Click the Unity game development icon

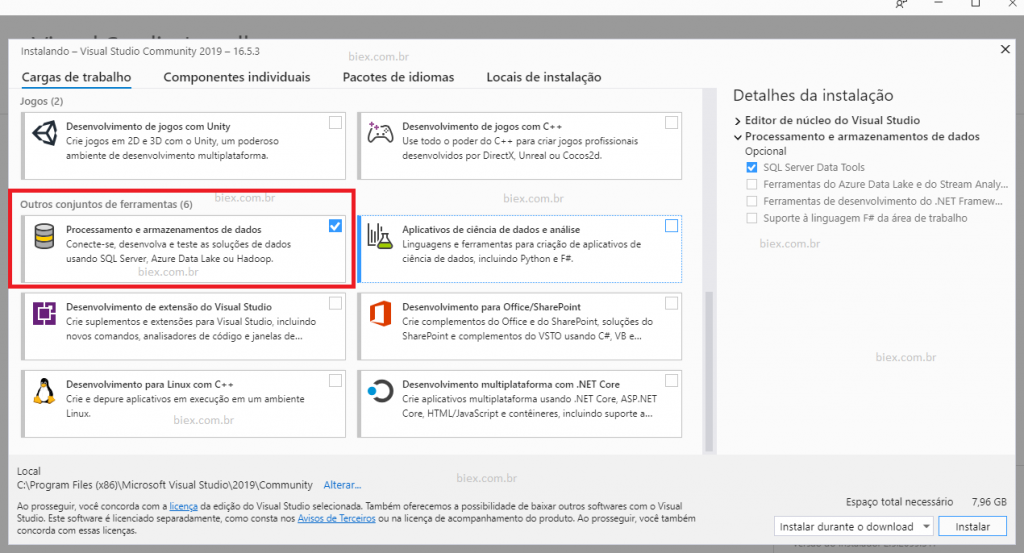pyautogui.click(x=44, y=133)
